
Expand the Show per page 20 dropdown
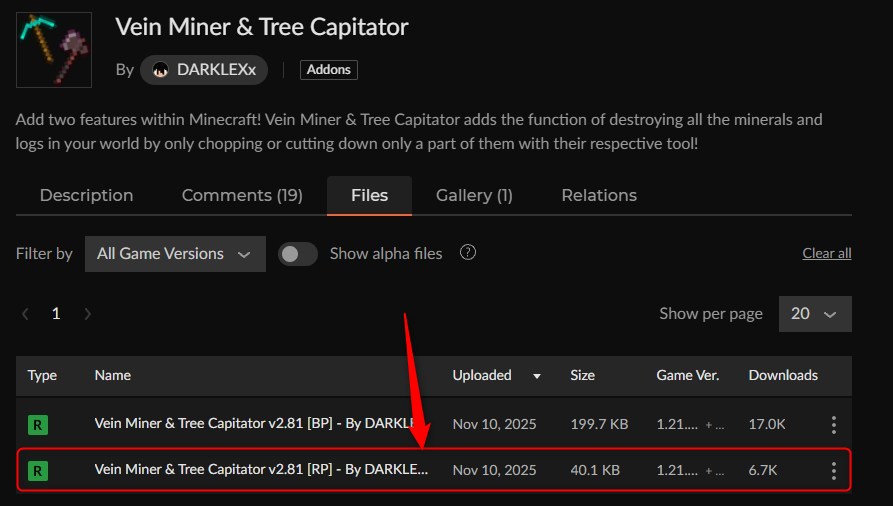tap(815, 314)
